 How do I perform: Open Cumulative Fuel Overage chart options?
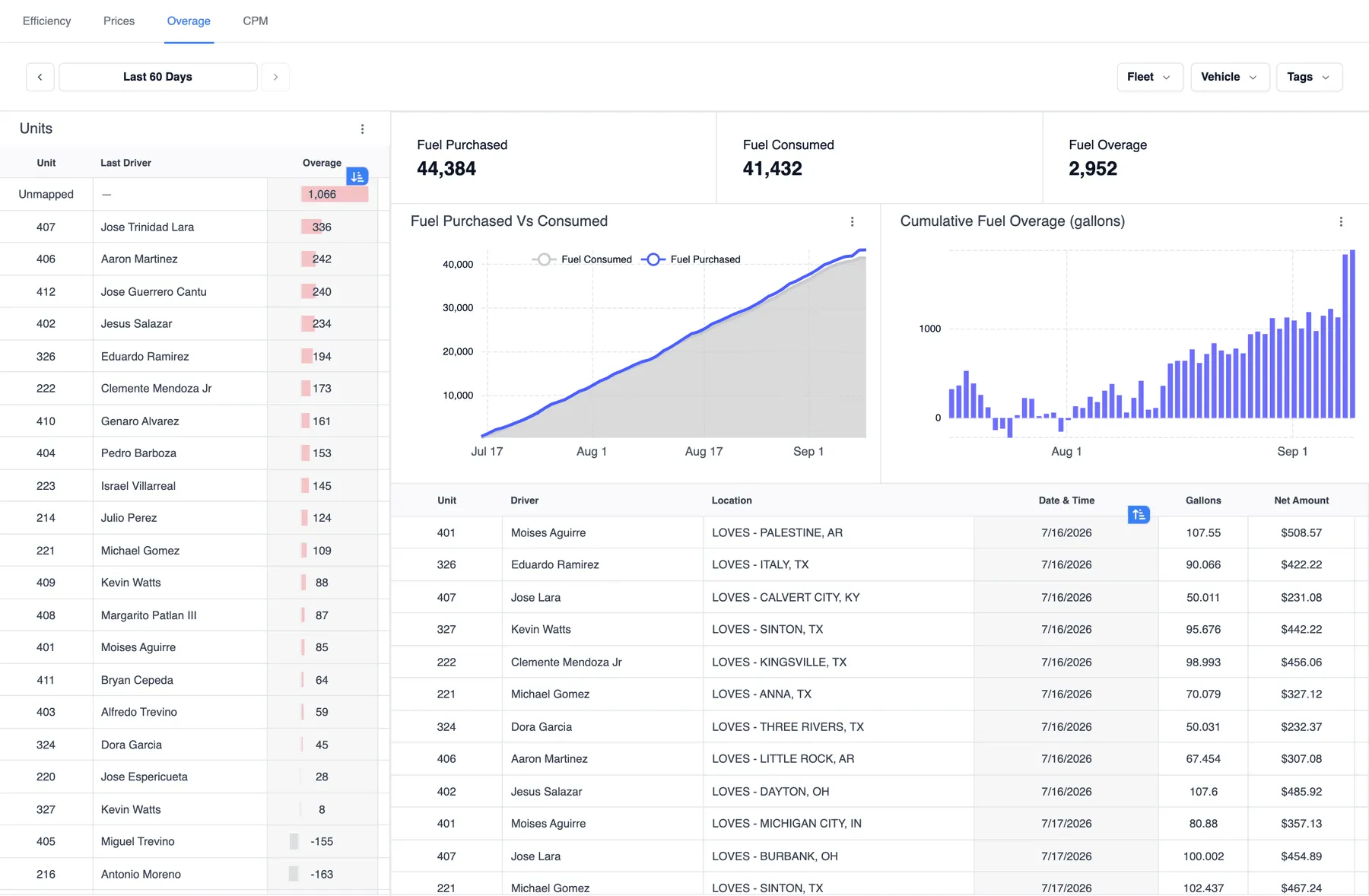tap(1341, 221)
